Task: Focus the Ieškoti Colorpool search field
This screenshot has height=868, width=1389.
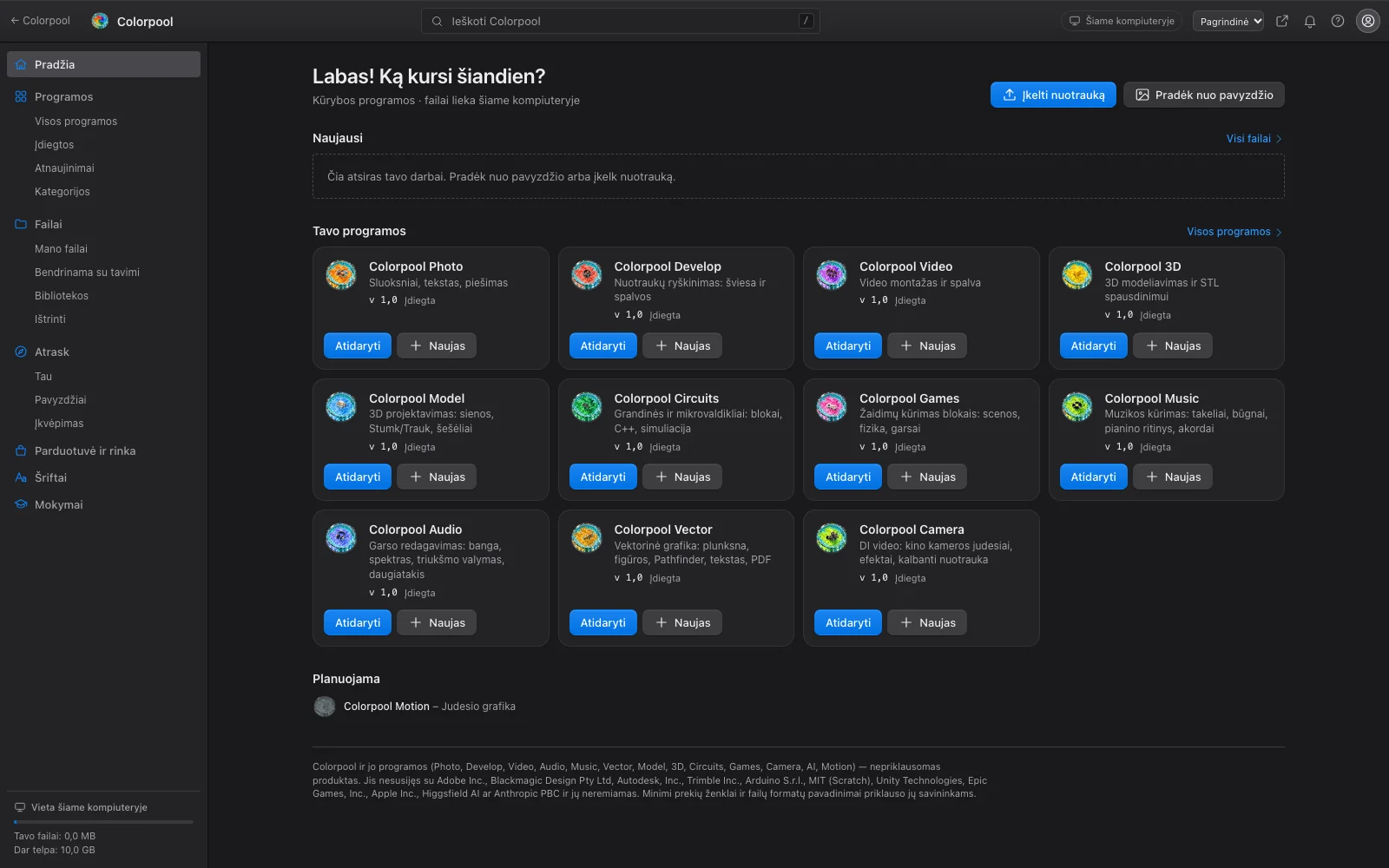Action: (621, 21)
